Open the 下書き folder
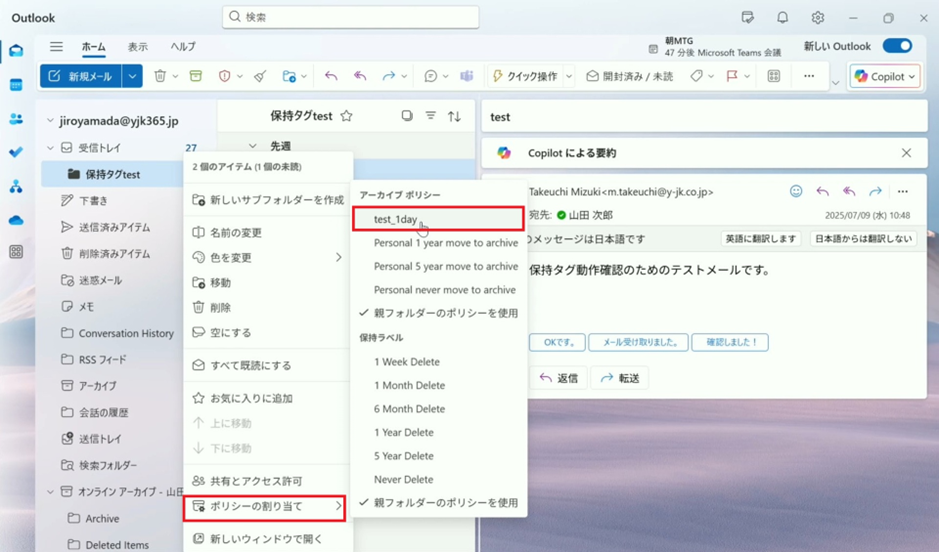The height and width of the screenshot is (552, 939). coord(93,201)
